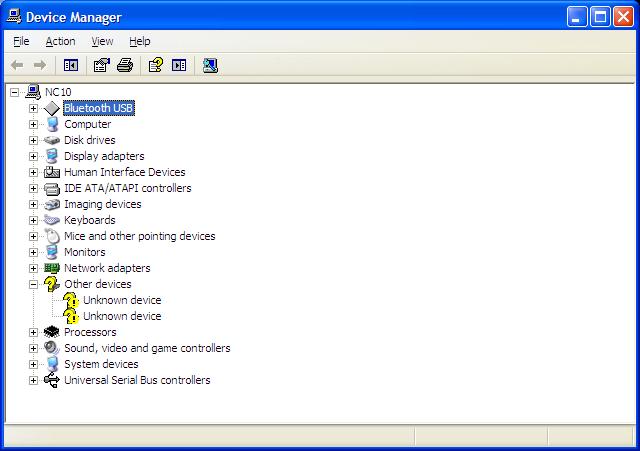Expand Sound, video and game controllers
This screenshot has width=640, height=451.
coord(33,348)
